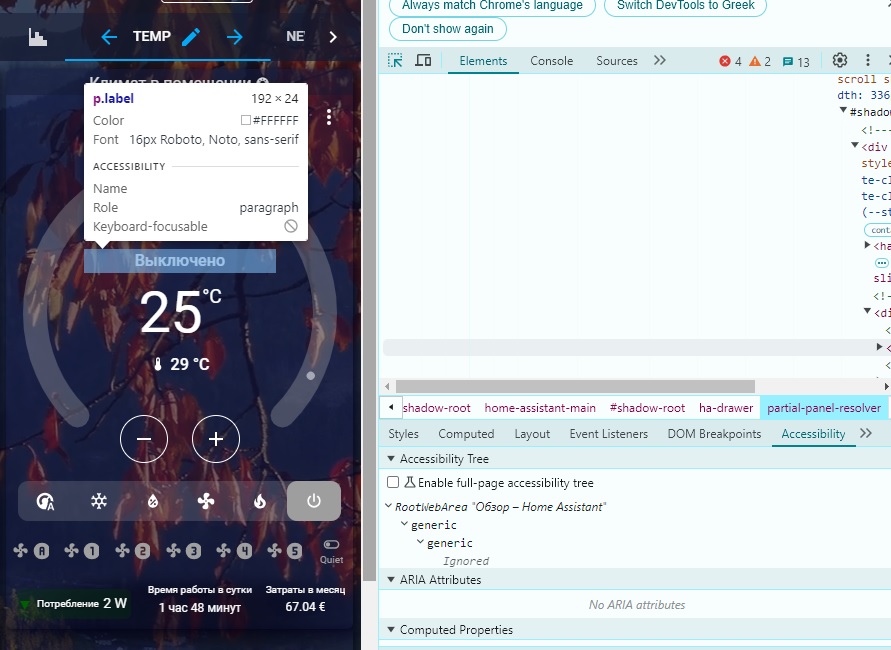Choose the fan-only mode icon
Image resolution: width=891 pixels, height=650 pixels.
(x=205, y=501)
